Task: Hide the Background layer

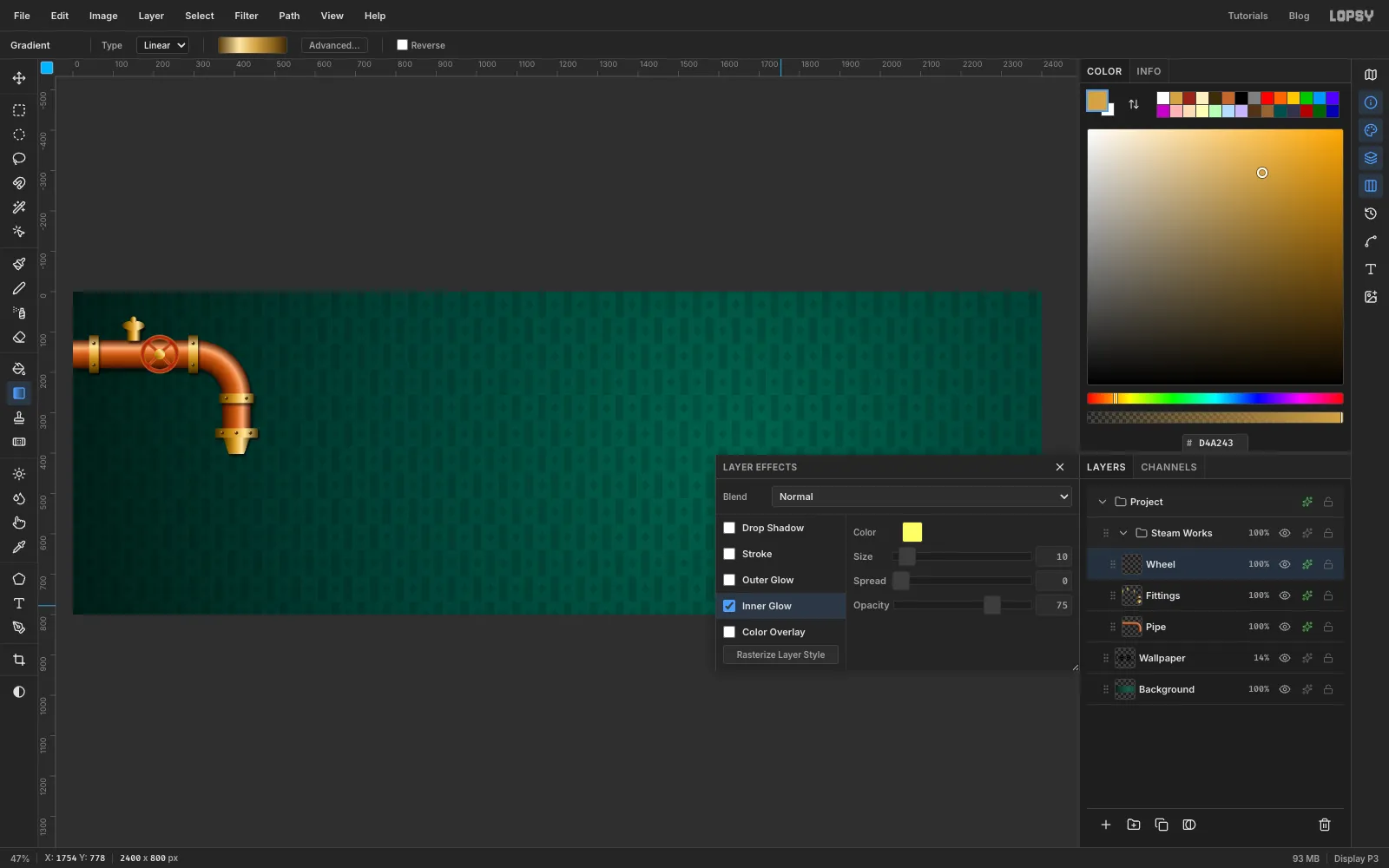Action: [1285, 689]
